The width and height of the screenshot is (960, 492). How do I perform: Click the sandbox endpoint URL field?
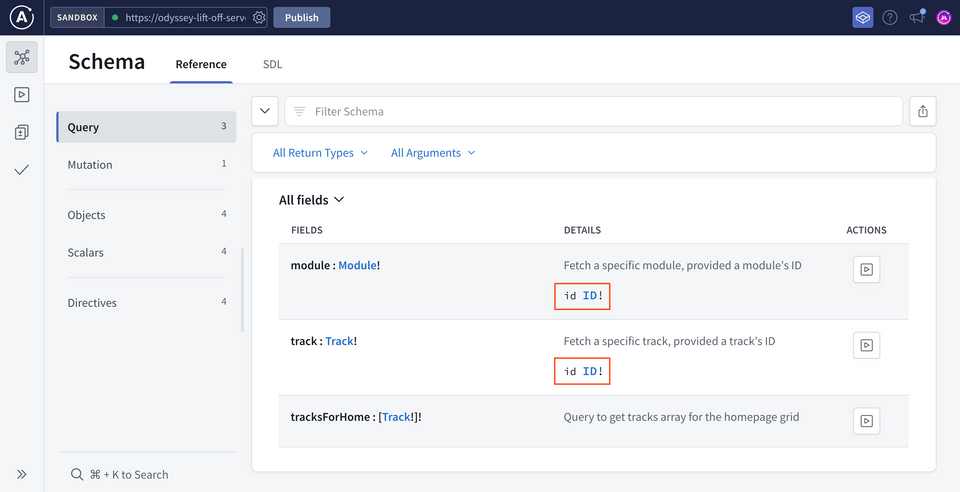click(185, 18)
